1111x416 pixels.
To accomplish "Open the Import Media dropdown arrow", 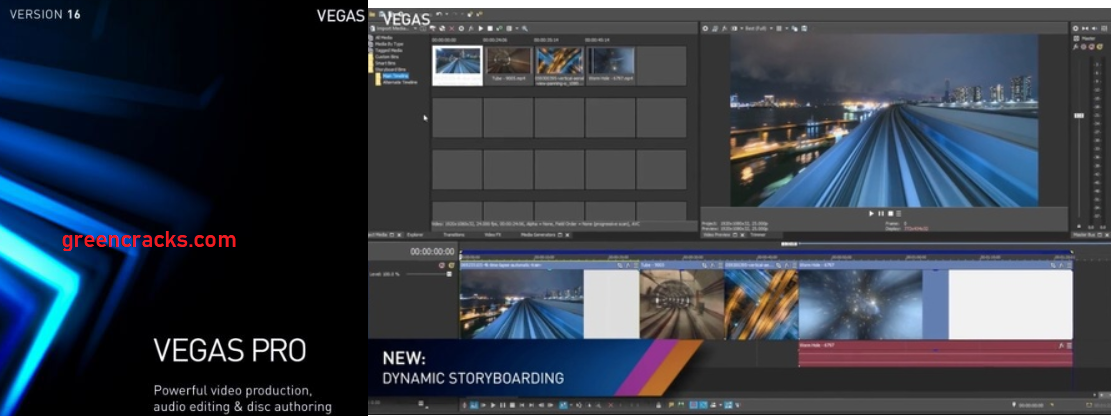I will pos(416,28).
